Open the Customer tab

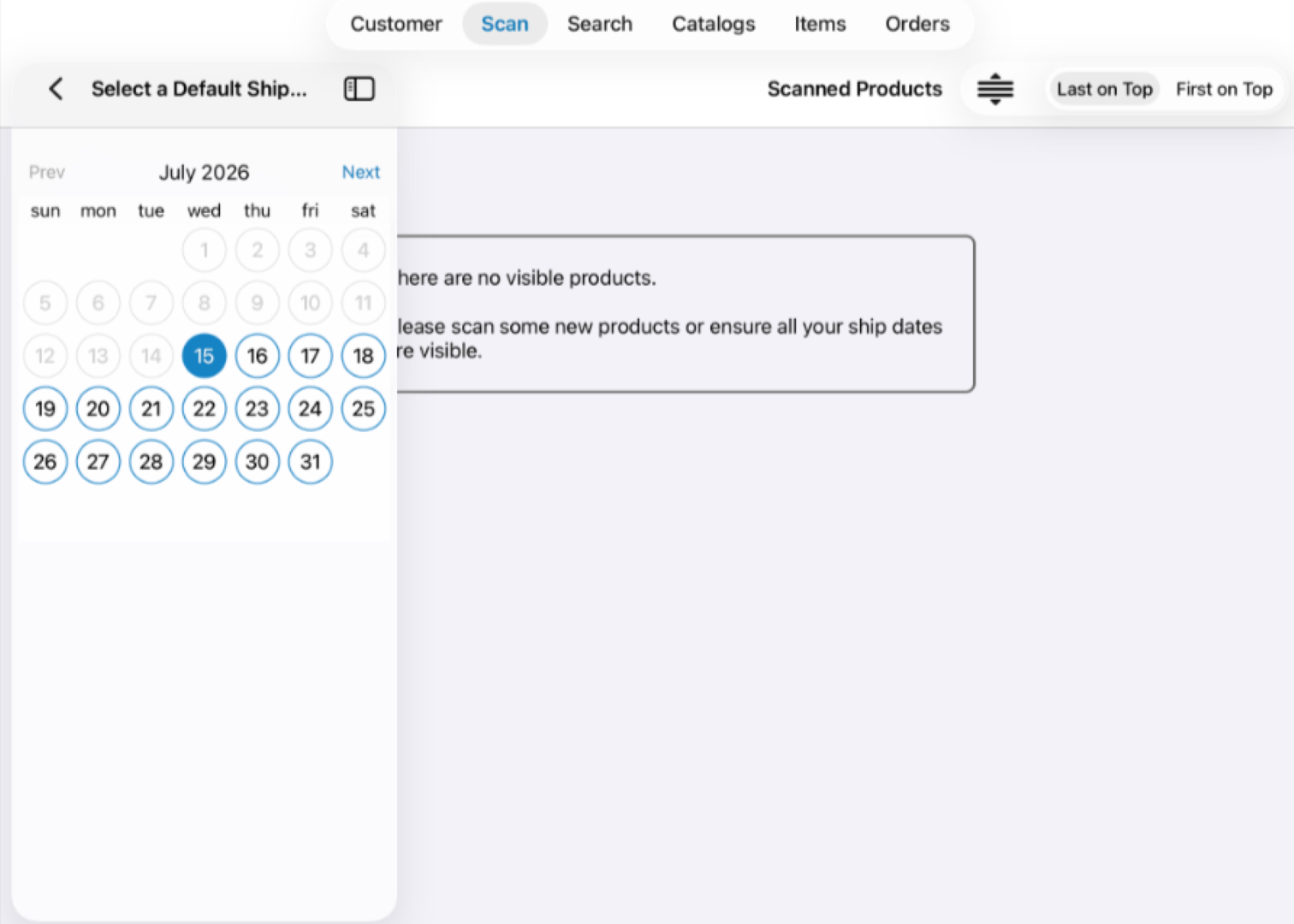pos(395,24)
